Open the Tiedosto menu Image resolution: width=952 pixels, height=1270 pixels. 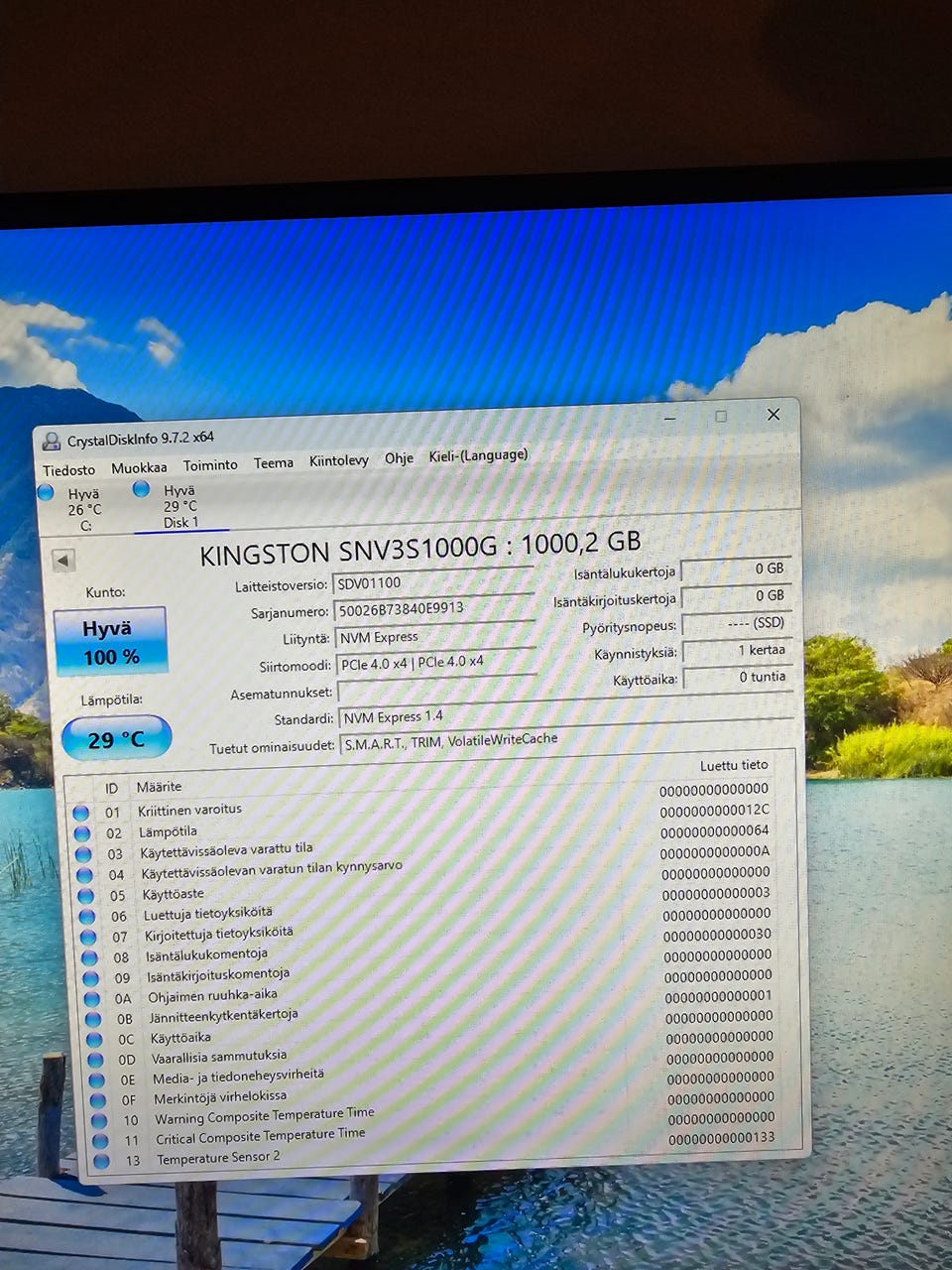pyautogui.click(x=68, y=469)
